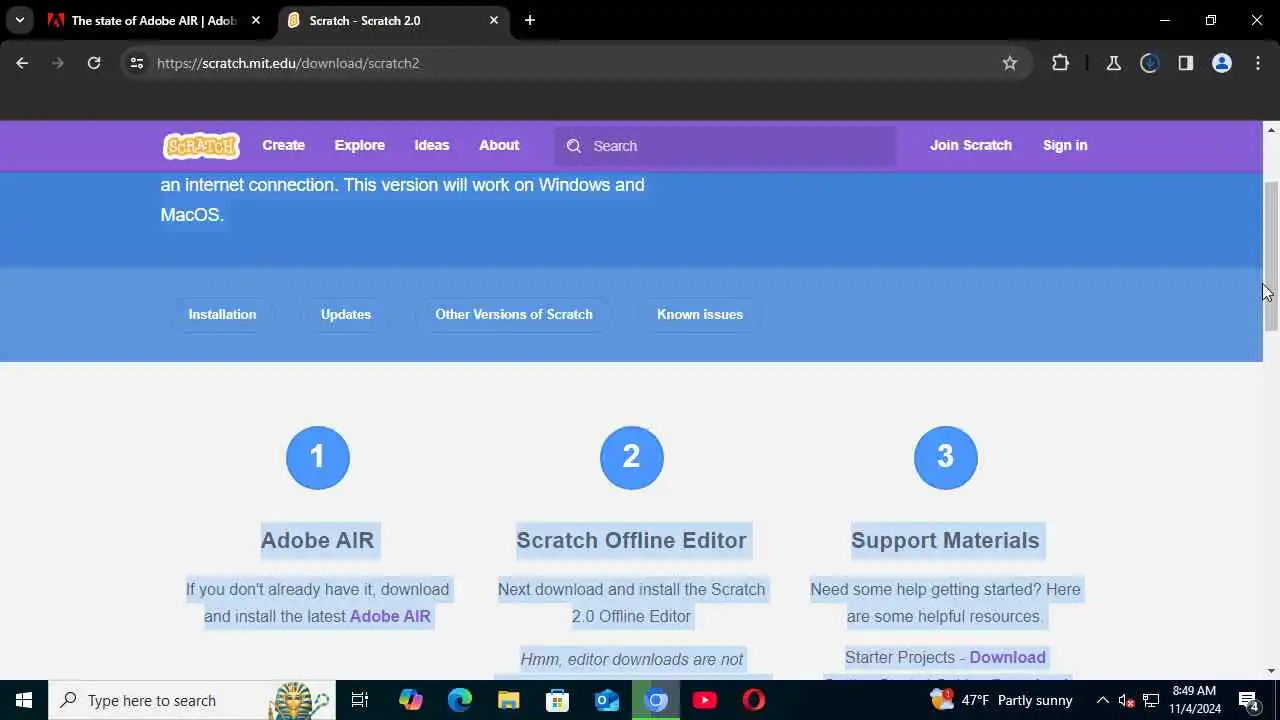Screen dimensions: 1280x720
Task: Open Opera browser on taskbar
Action: (754, 700)
